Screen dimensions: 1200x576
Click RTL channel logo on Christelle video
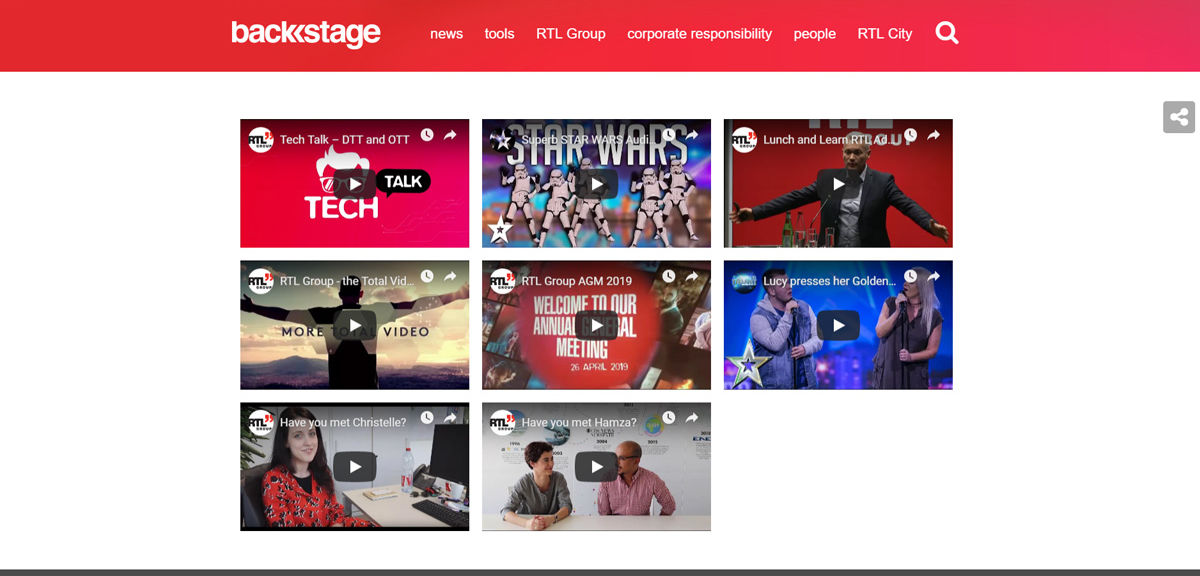click(x=261, y=423)
